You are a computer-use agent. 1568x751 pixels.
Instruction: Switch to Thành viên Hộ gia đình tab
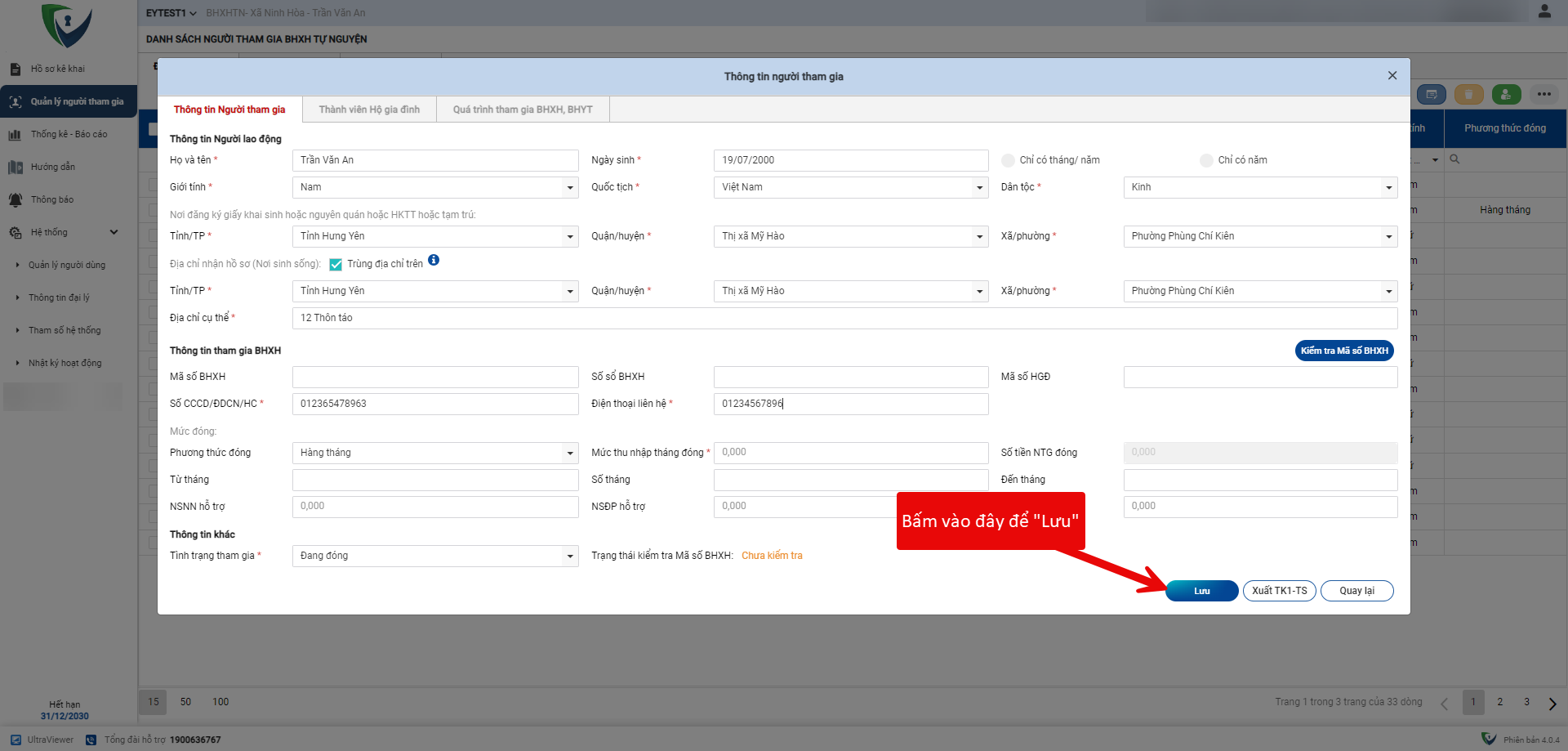369,110
